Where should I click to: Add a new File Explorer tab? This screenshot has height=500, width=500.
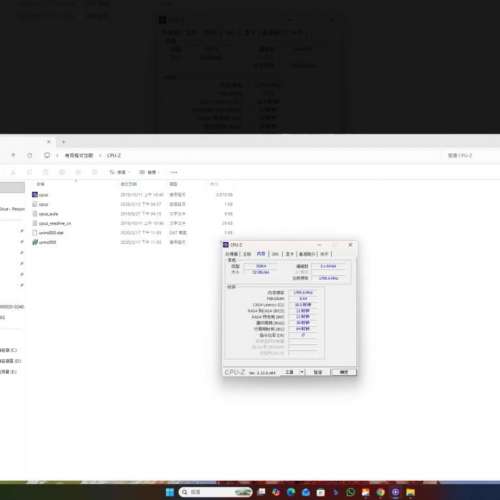click(x=63, y=142)
